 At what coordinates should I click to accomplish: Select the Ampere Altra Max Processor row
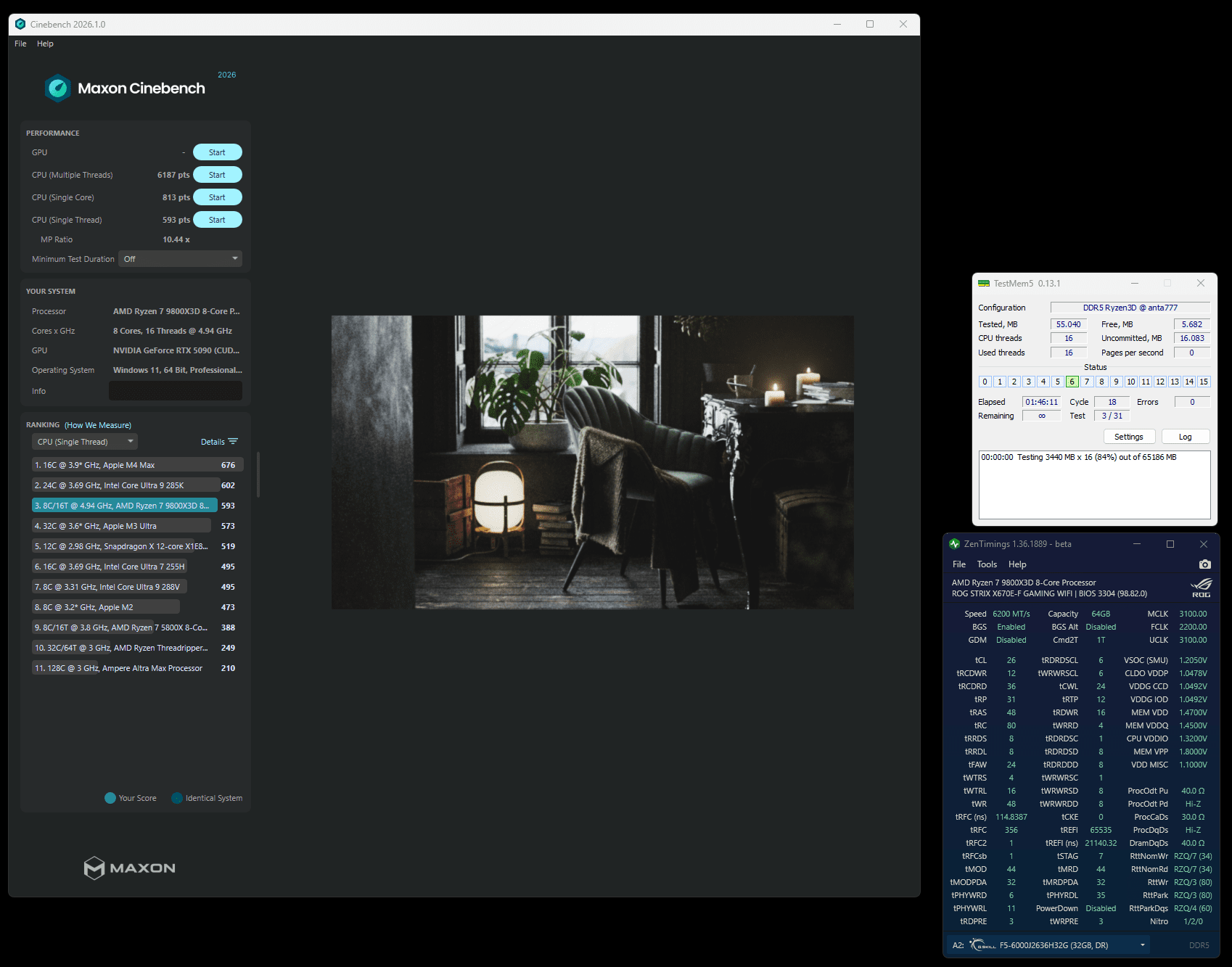pos(135,668)
